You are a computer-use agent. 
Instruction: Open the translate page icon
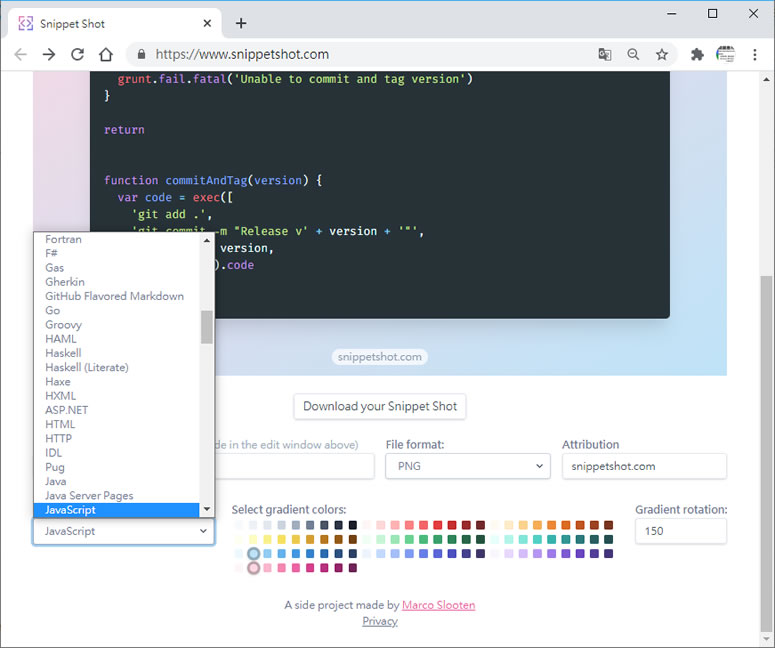coord(604,54)
